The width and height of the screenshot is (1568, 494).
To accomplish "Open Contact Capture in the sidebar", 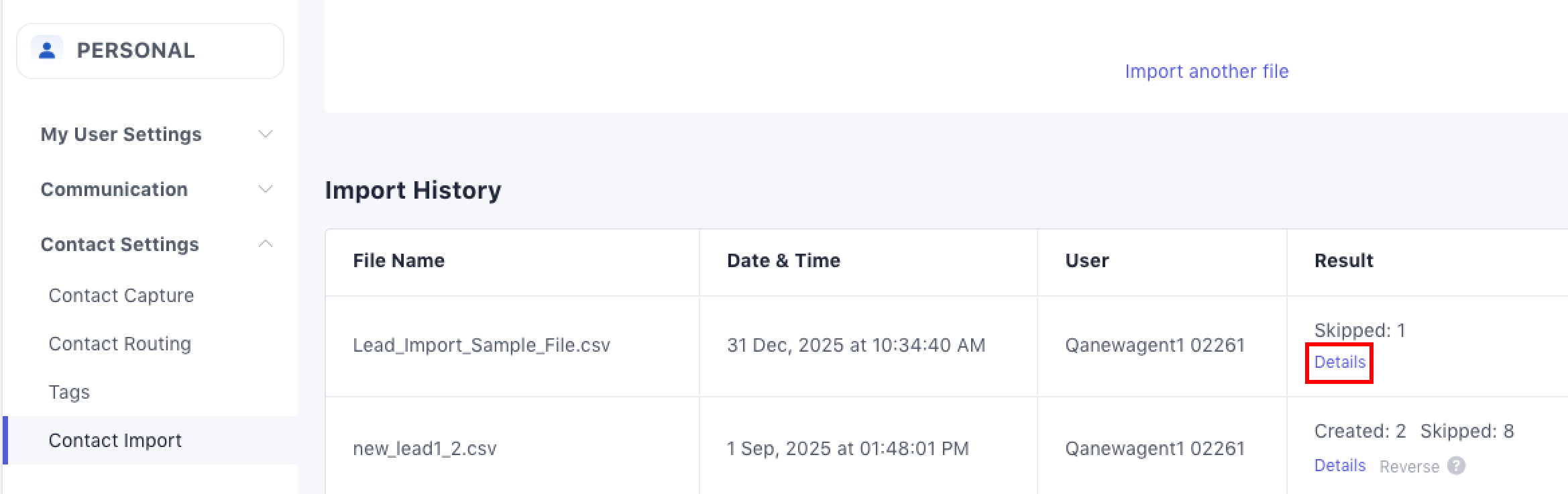I will point(121,295).
